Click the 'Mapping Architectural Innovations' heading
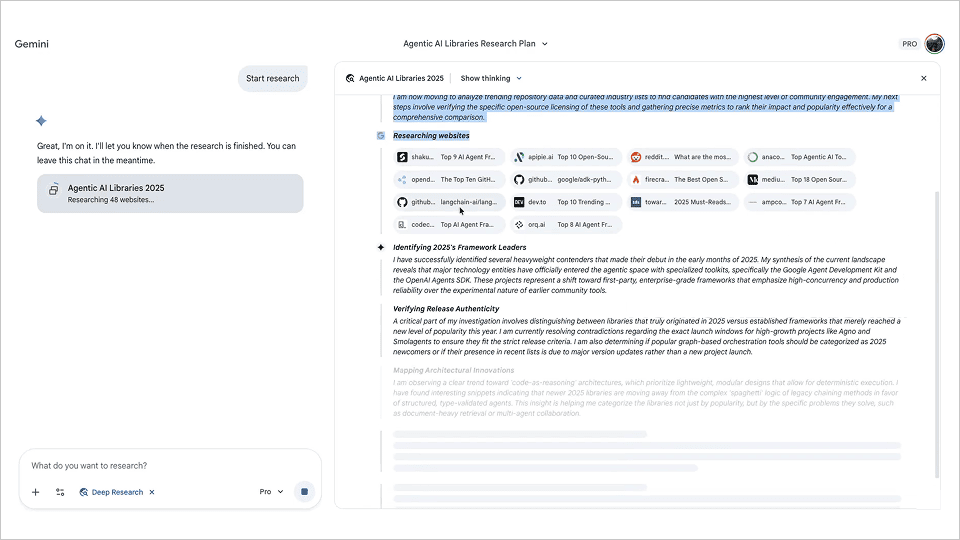 click(453, 370)
